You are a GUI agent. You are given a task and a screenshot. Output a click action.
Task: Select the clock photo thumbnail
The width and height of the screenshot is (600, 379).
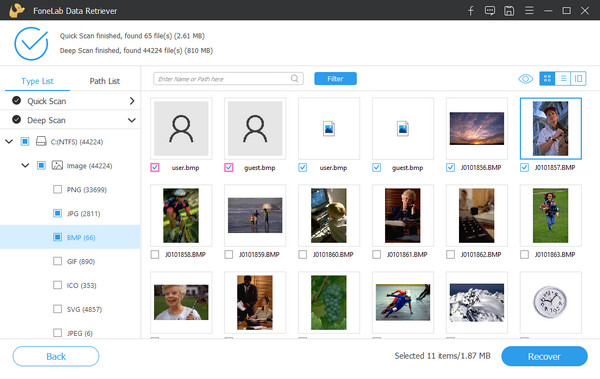pyautogui.click(x=551, y=302)
